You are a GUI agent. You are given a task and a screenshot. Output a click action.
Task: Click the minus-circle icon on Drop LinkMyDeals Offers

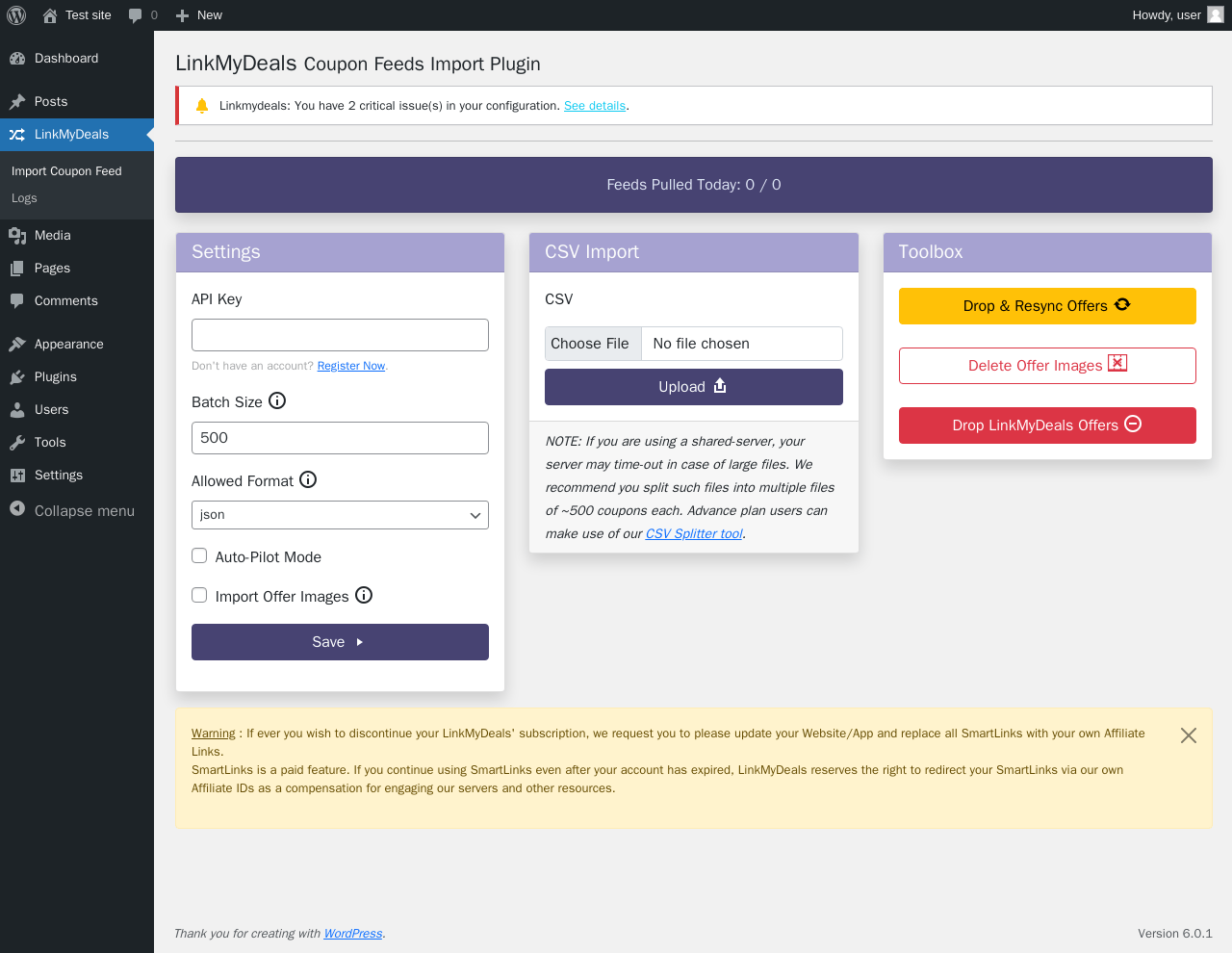click(x=1133, y=424)
